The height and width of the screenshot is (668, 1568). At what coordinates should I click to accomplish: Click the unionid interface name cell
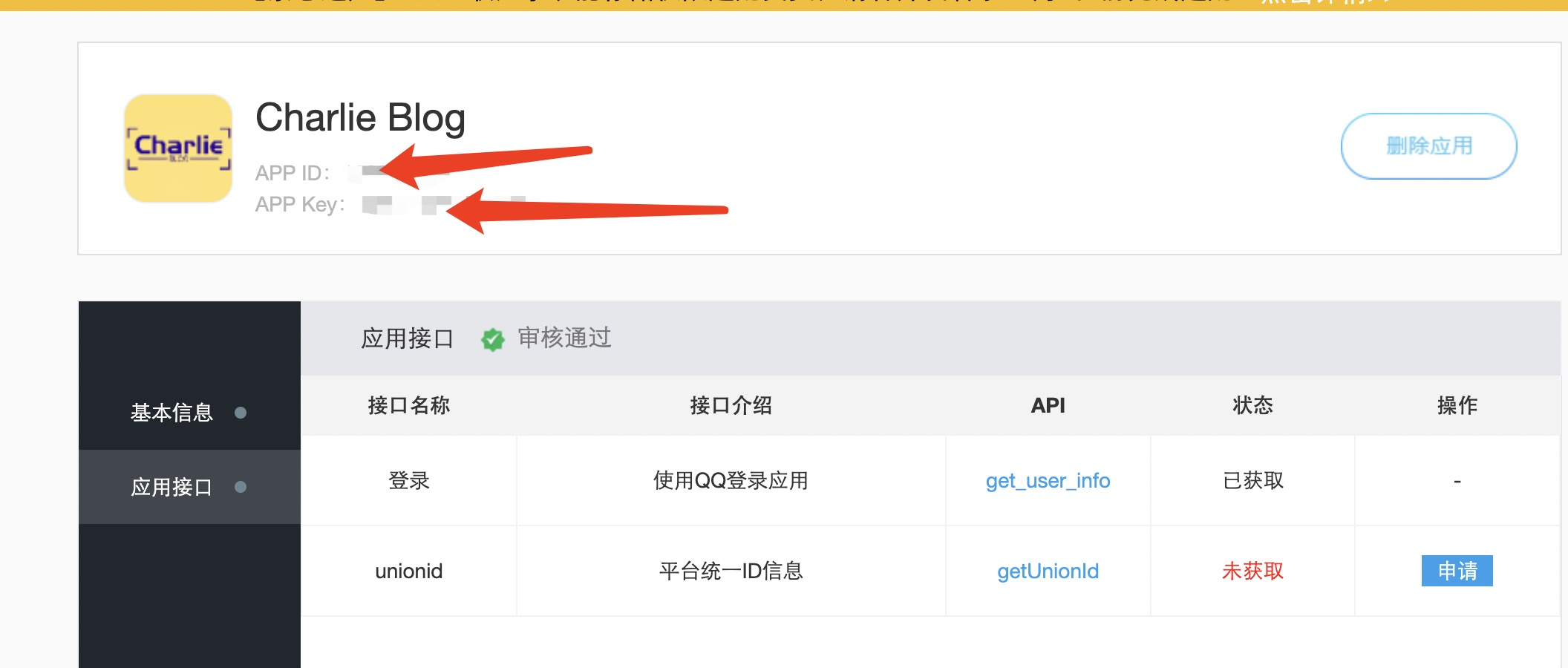coord(409,572)
